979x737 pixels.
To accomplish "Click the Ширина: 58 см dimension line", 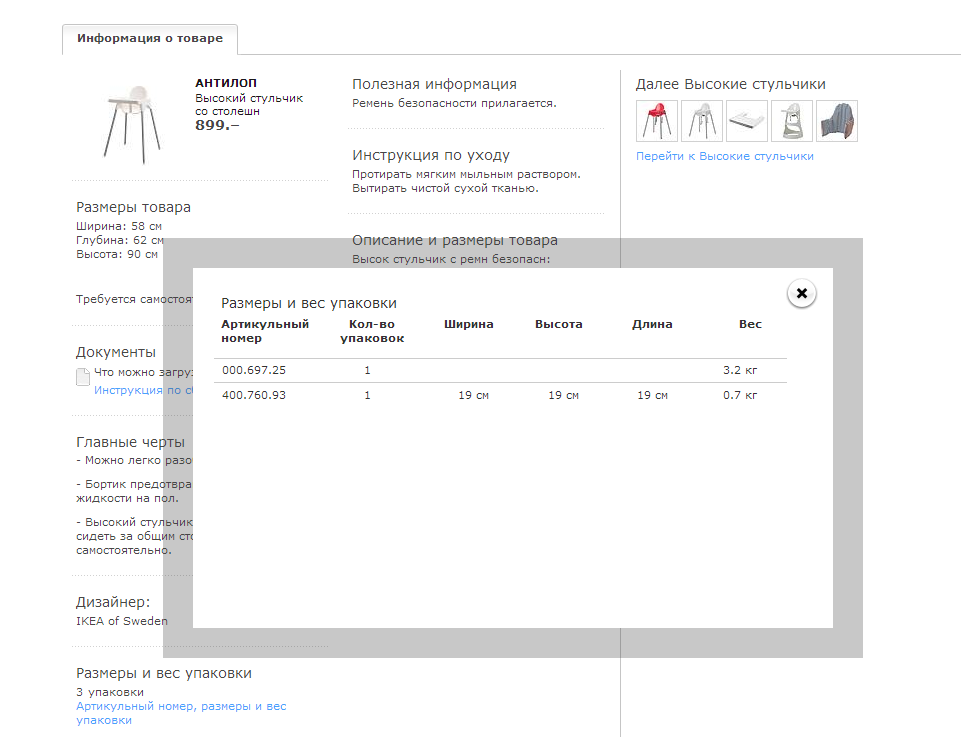I will (119, 226).
